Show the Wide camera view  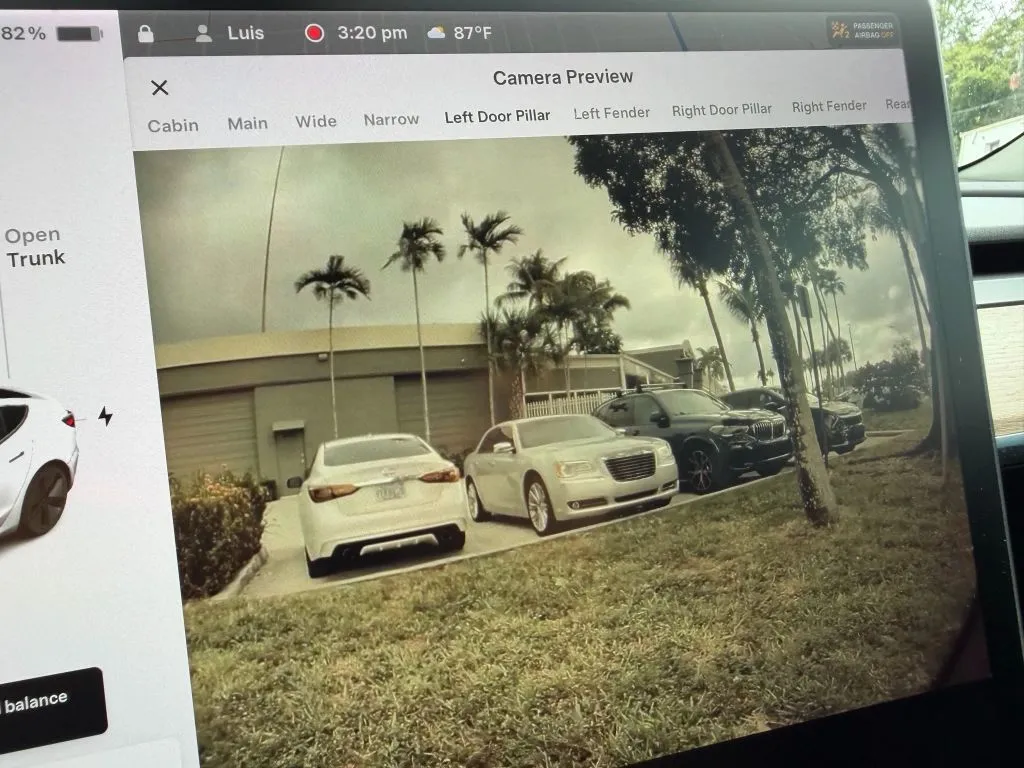coord(316,122)
